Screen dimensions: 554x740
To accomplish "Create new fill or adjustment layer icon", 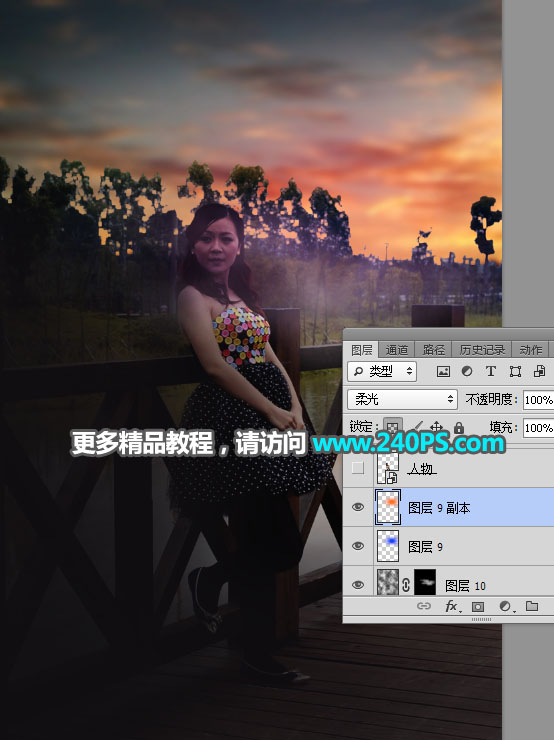I will coord(506,606).
